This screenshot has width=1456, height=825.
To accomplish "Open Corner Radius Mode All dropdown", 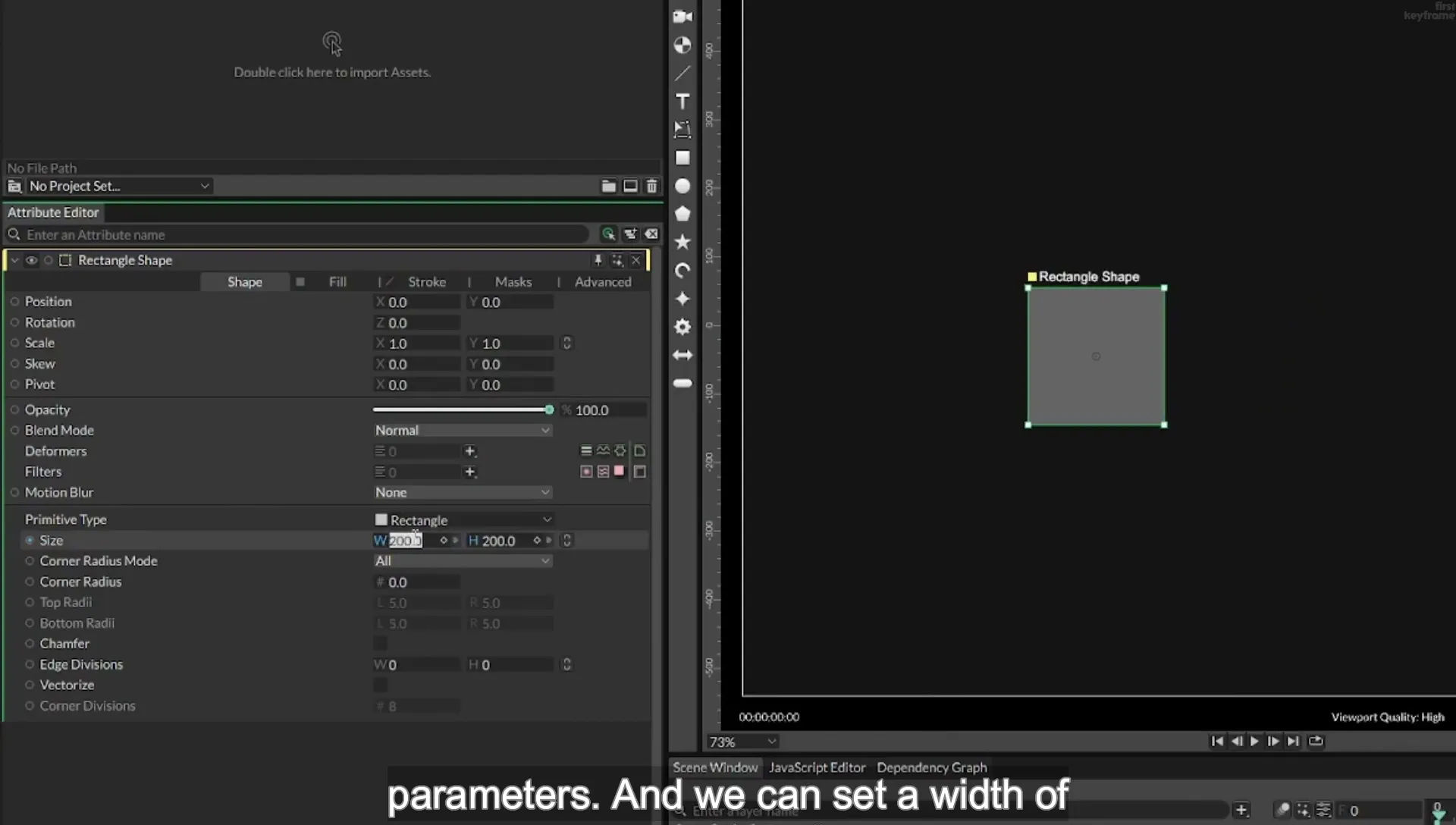I will pyautogui.click(x=463, y=561).
